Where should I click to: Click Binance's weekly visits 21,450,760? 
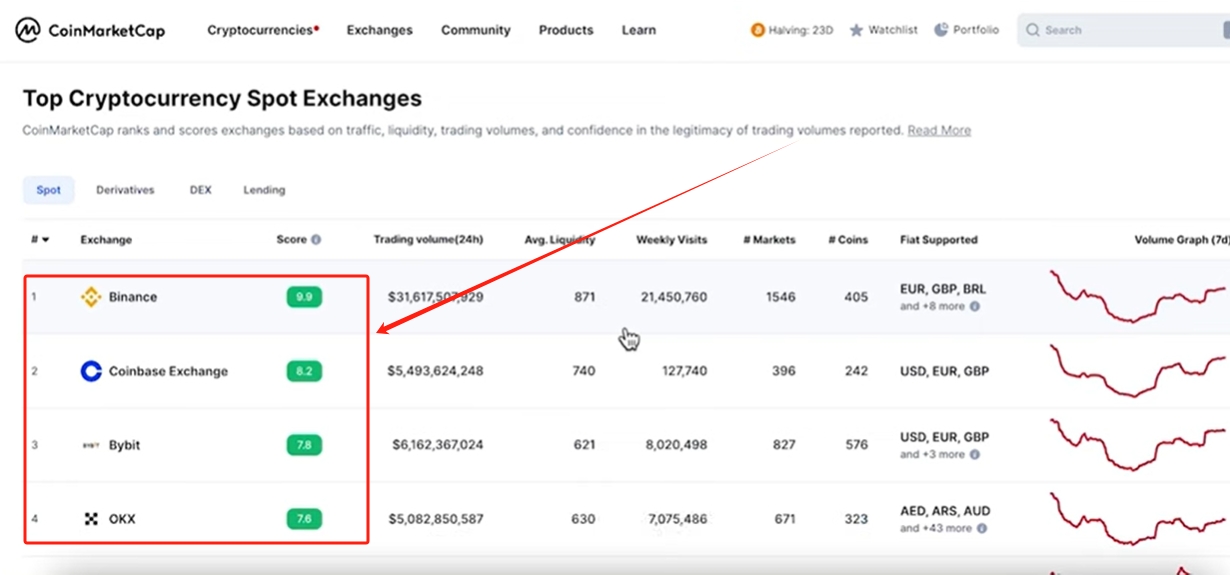point(674,297)
